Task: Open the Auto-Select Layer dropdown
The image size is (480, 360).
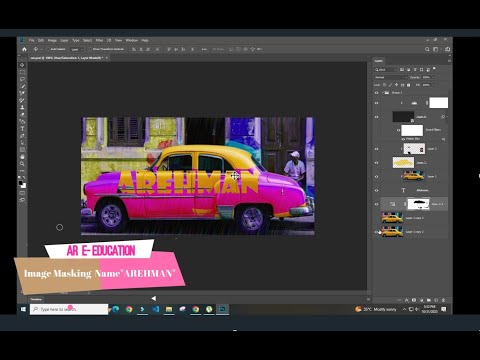Action: 77,49
